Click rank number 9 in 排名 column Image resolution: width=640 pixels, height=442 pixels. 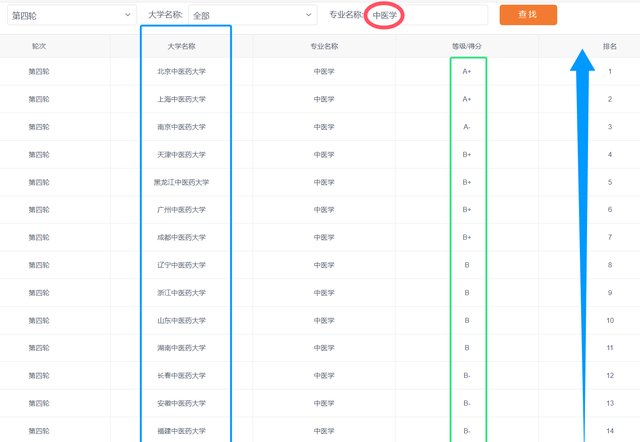point(610,293)
